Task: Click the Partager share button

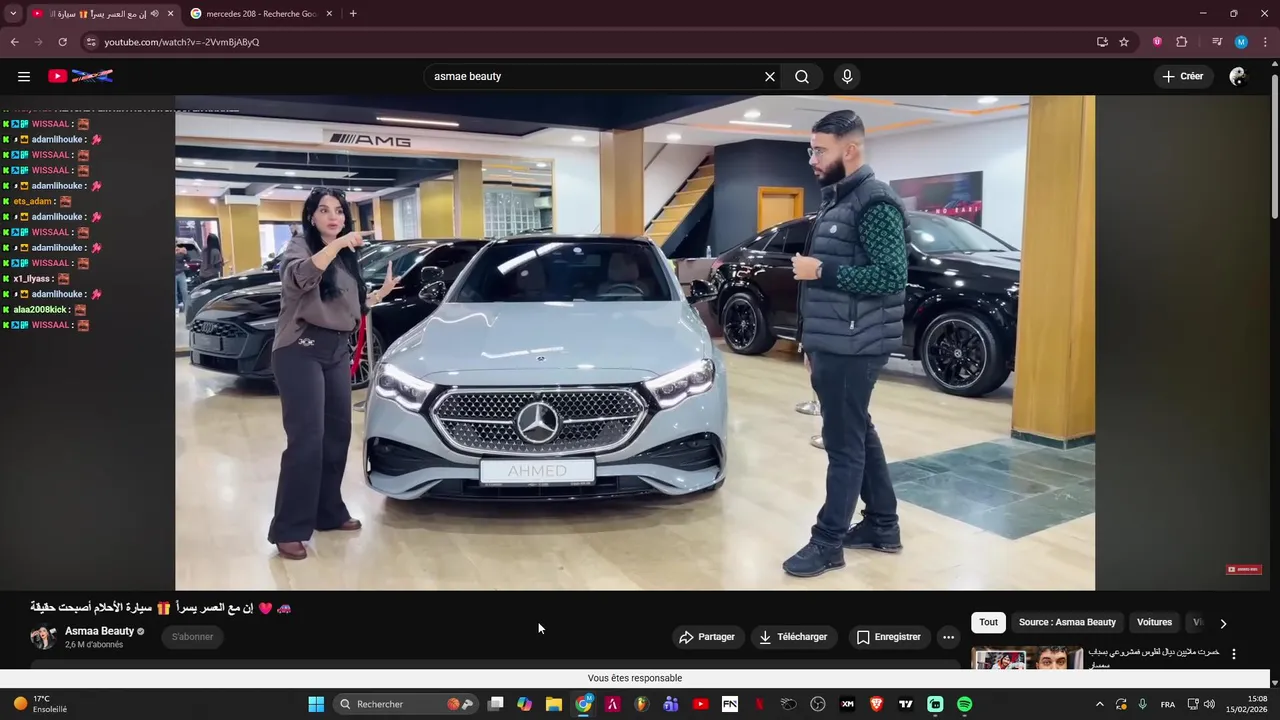Action: point(706,637)
